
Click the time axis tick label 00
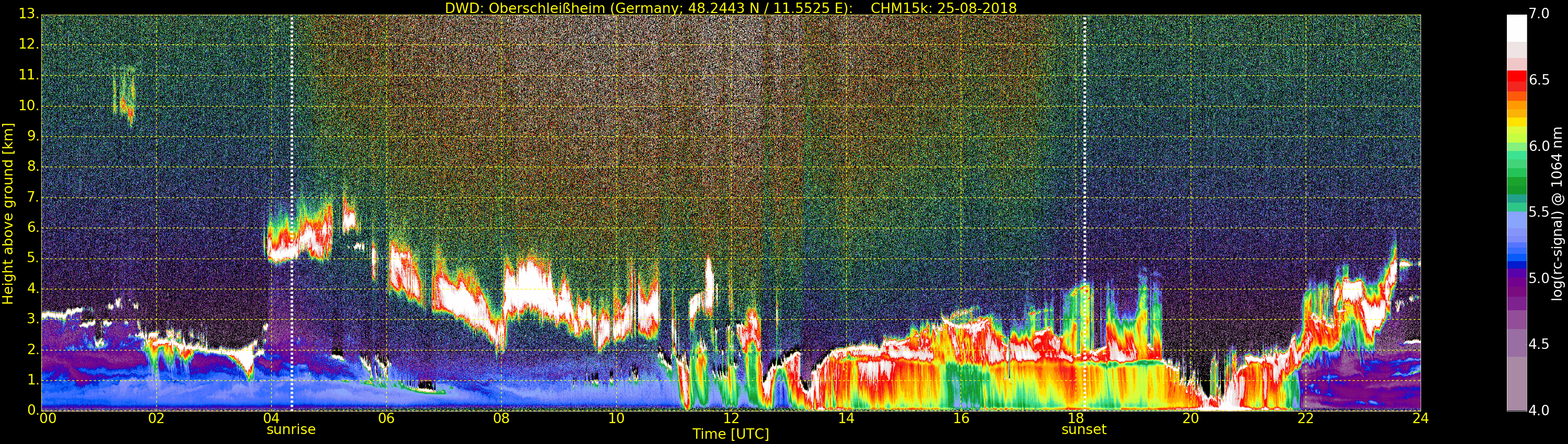47,418
